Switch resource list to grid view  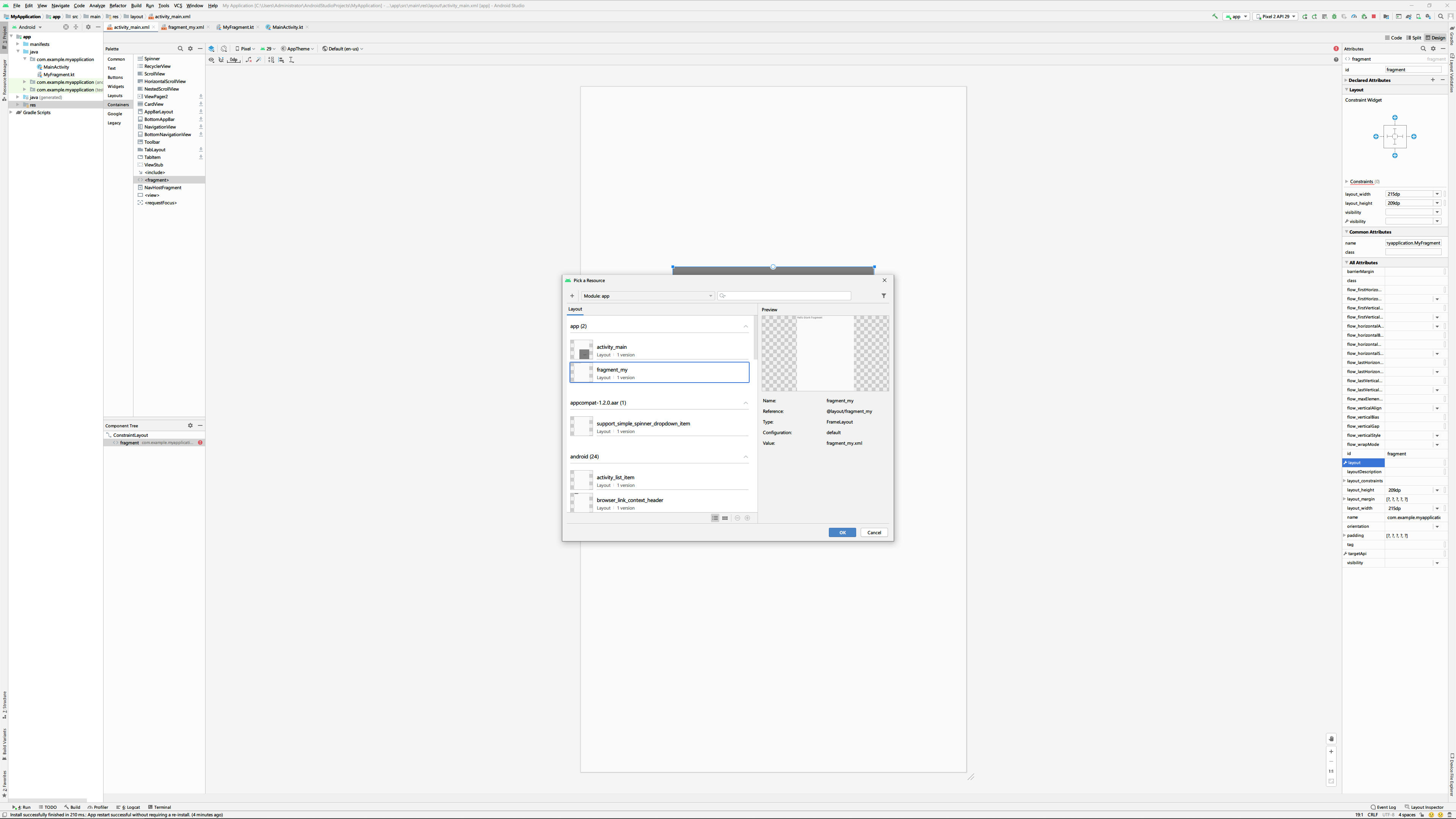725,518
